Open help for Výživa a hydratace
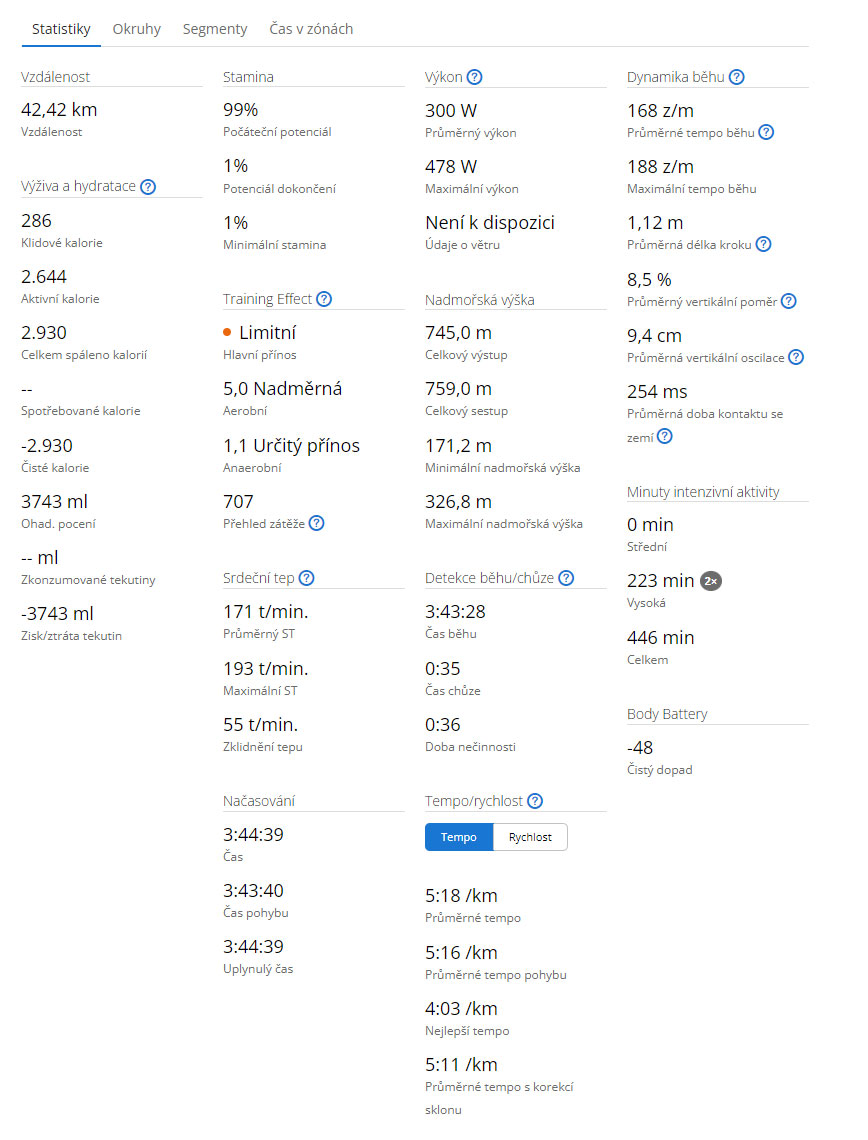The height and width of the screenshot is (1140, 868). click(148, 186)
